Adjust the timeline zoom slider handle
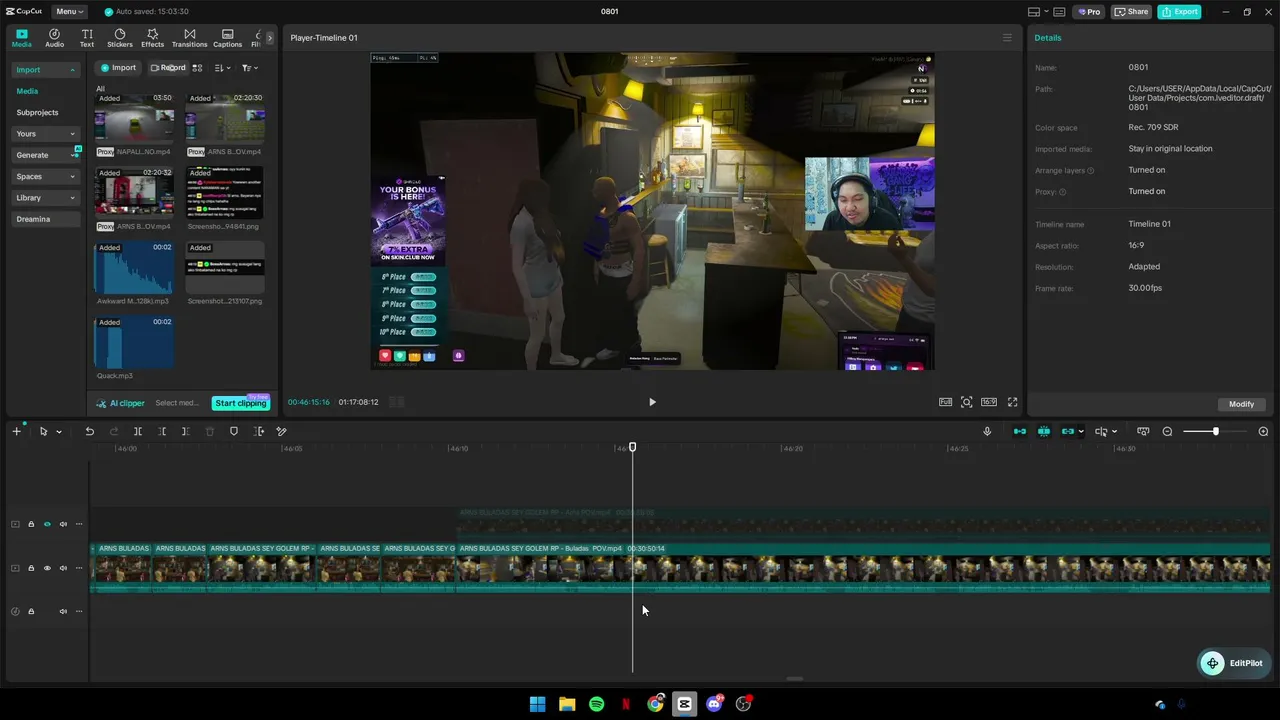The width and height of the screenshot is (1280, 720). point(1215,432)
